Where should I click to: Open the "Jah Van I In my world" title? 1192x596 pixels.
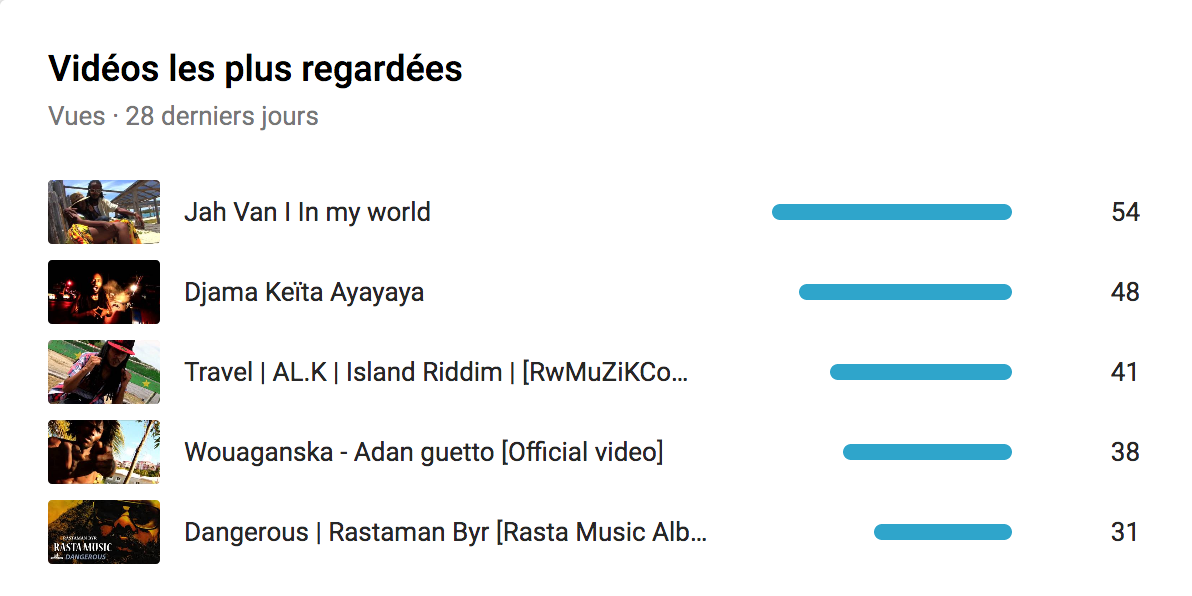[x=307, y=212]
